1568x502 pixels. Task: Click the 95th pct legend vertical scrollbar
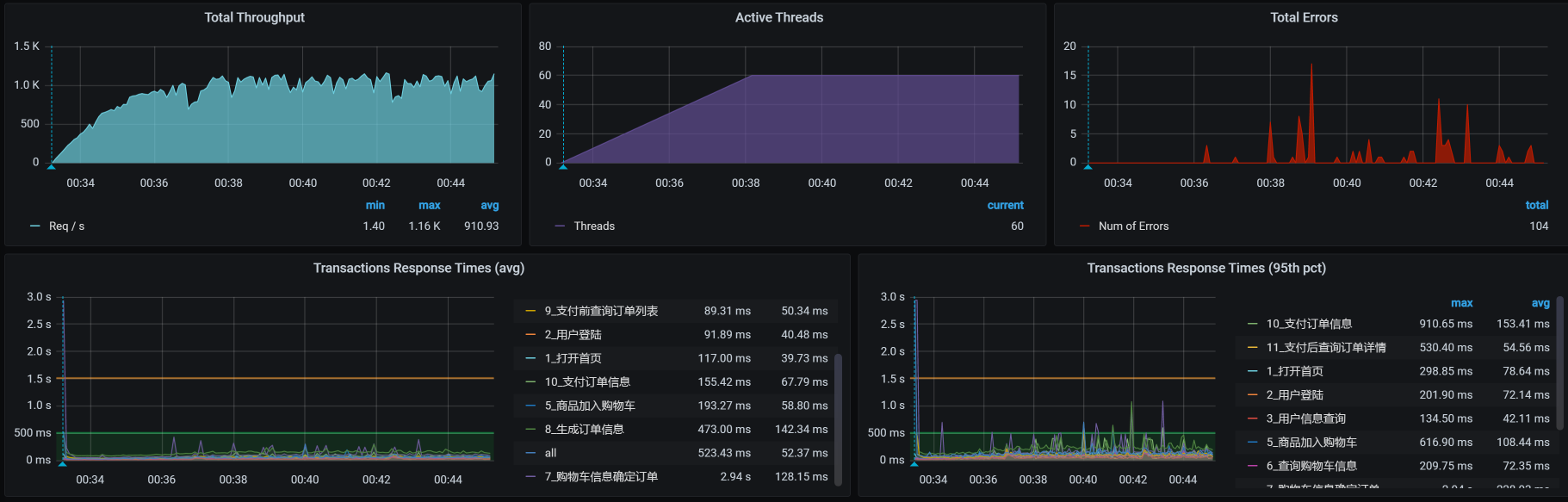[x=1559, y=344]
